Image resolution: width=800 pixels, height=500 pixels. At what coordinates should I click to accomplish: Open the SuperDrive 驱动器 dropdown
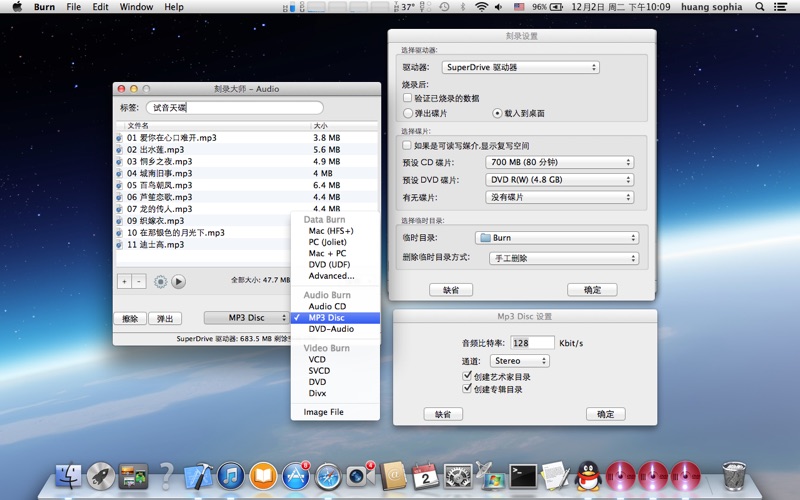point(520,68)
